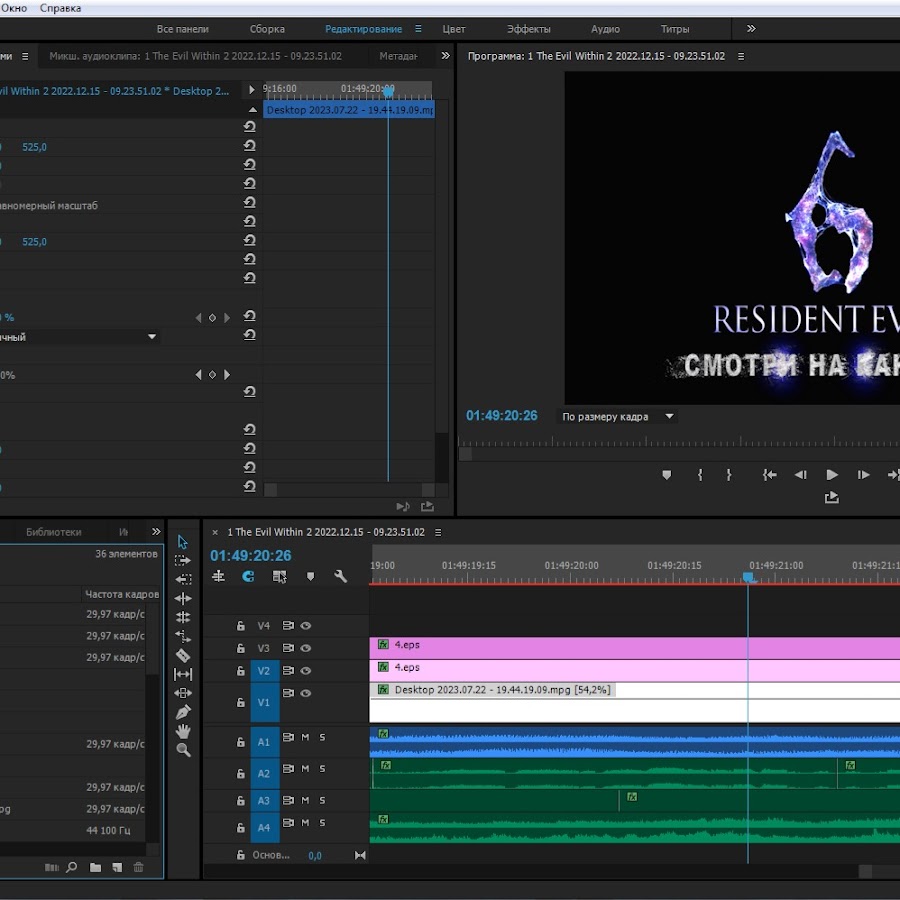Viewport: 900px width, 900px height.
Task: Open the Окно menu
Action: pos(14,8)
